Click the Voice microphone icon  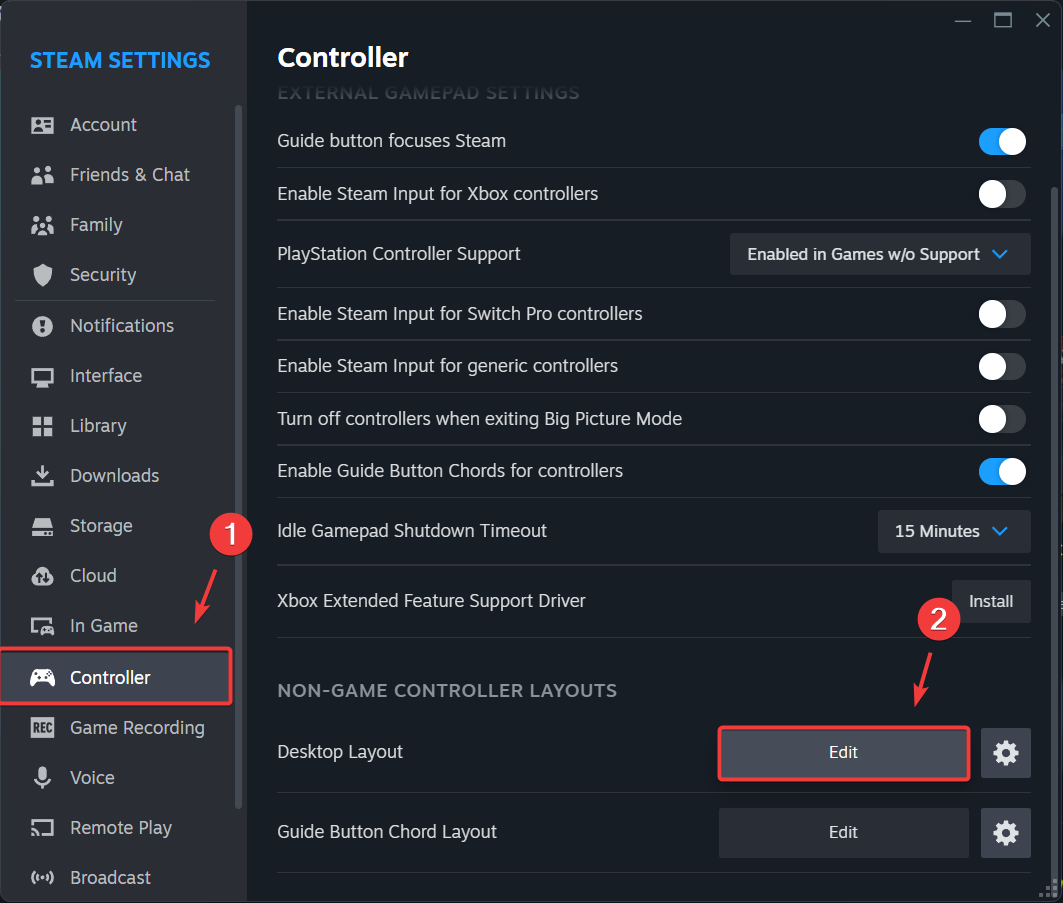[x=43, y=778]
